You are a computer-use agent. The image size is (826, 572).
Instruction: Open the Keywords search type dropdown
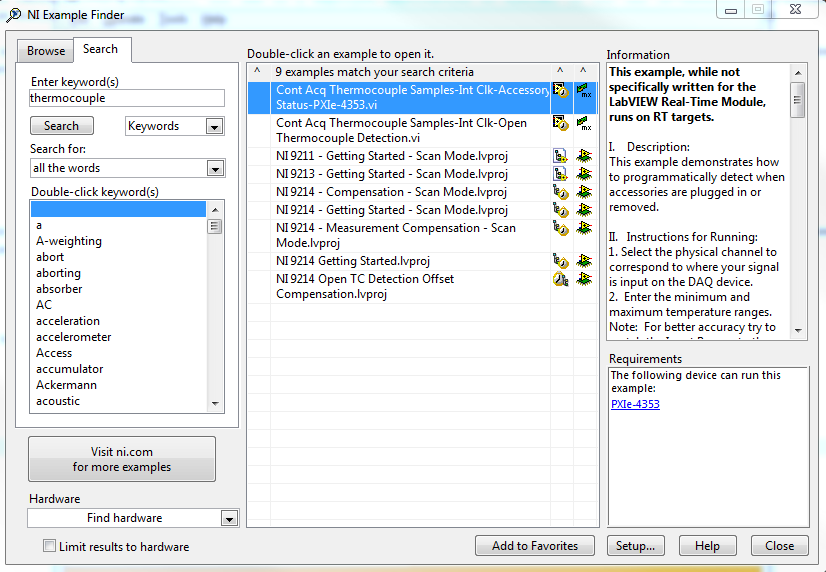coord(214,126)
